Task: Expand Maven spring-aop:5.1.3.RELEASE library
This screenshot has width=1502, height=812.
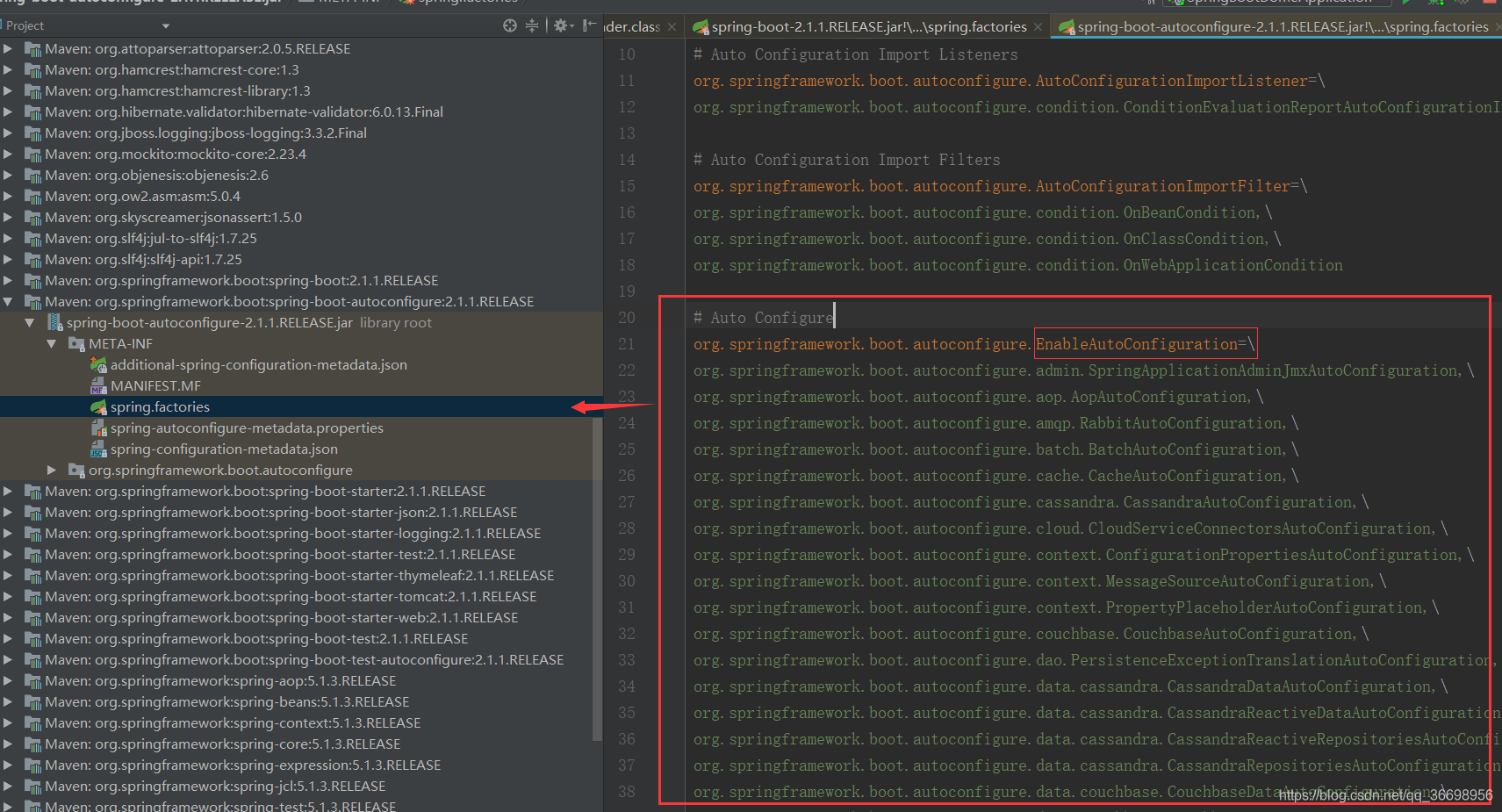Action: pos(8,680)
